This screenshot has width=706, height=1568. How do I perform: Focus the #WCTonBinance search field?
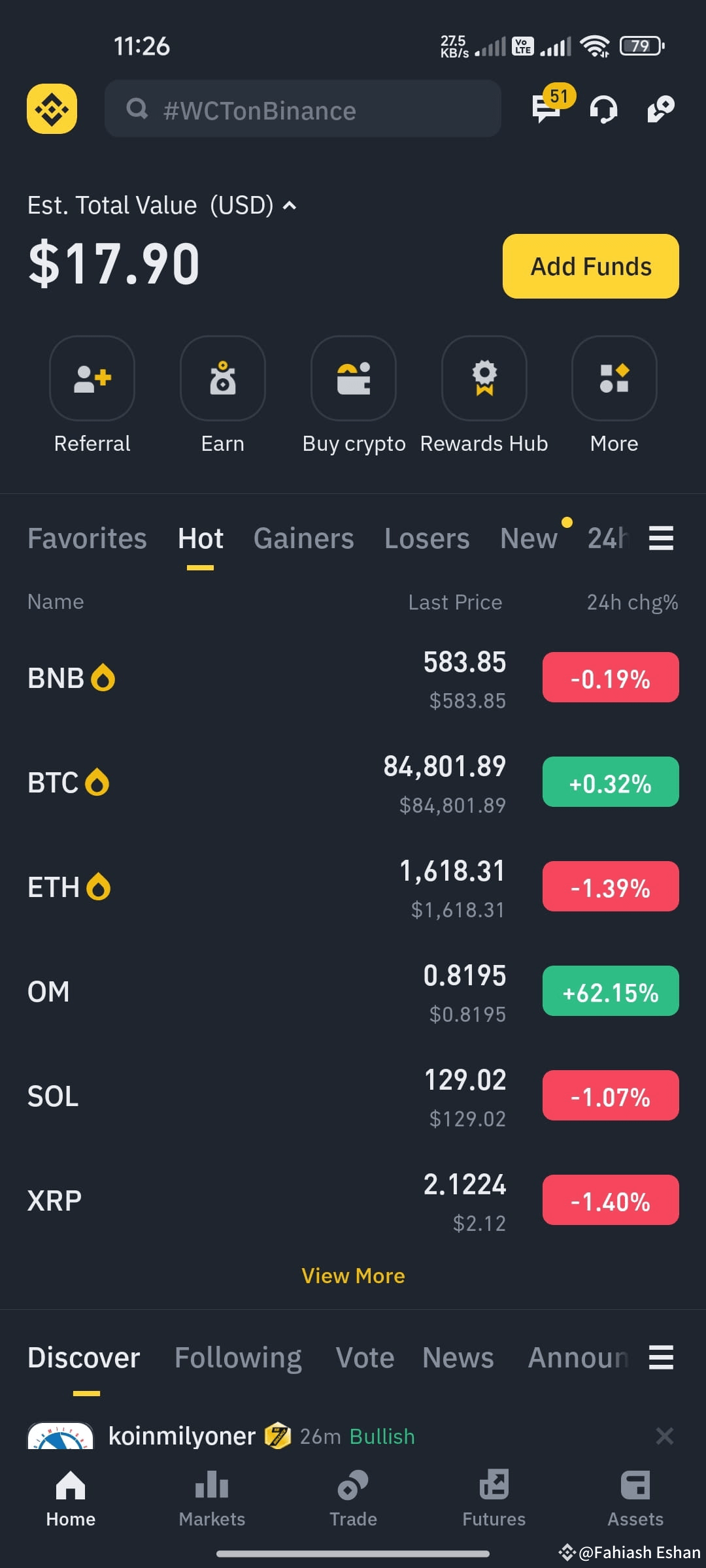303,108
